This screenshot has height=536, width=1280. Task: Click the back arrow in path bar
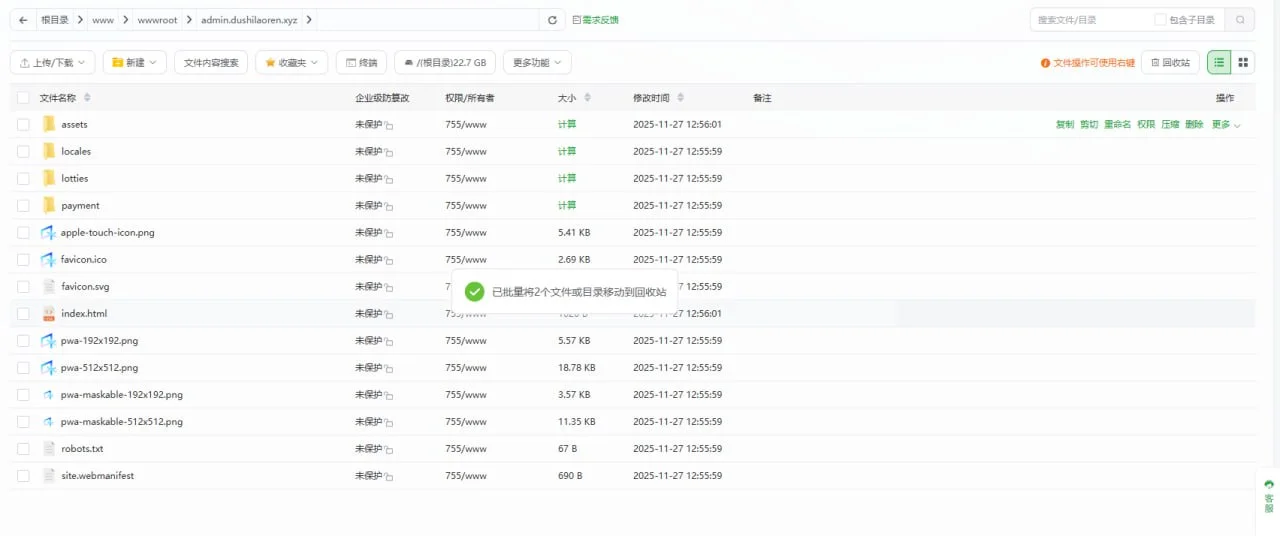point(23,20)
